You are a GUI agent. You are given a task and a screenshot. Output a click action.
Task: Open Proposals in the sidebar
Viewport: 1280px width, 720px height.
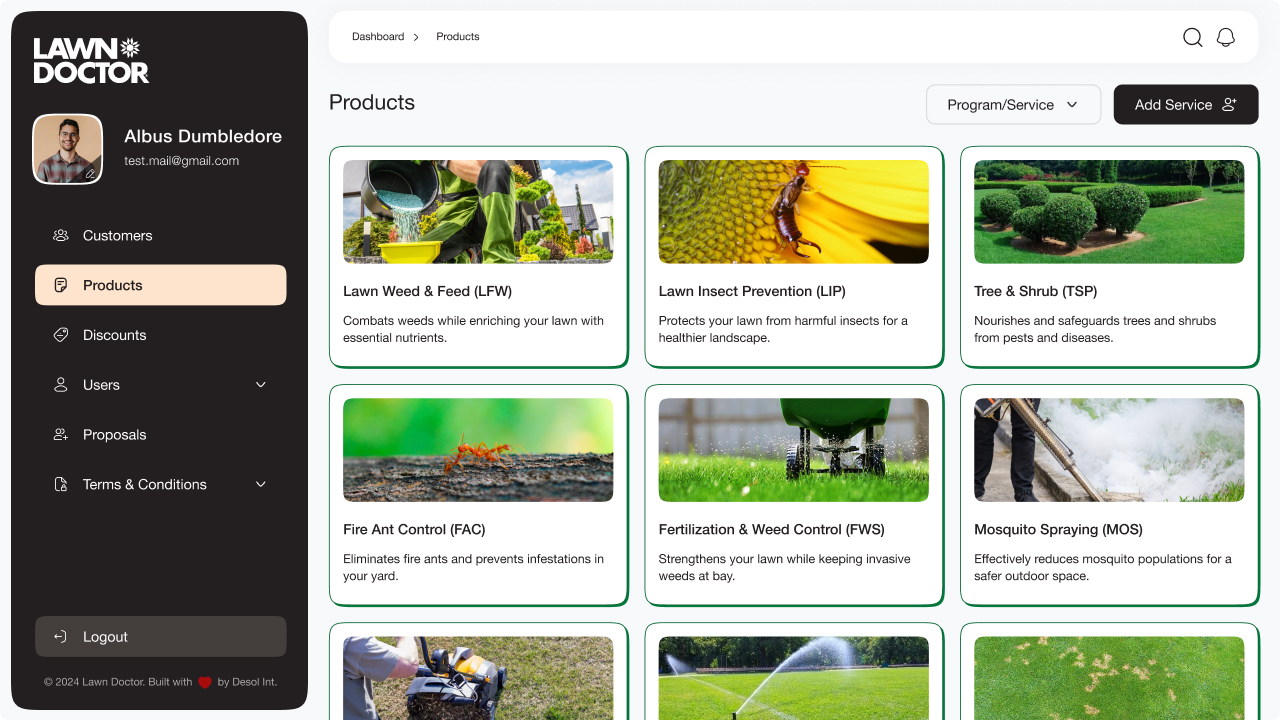click(161, 435)
